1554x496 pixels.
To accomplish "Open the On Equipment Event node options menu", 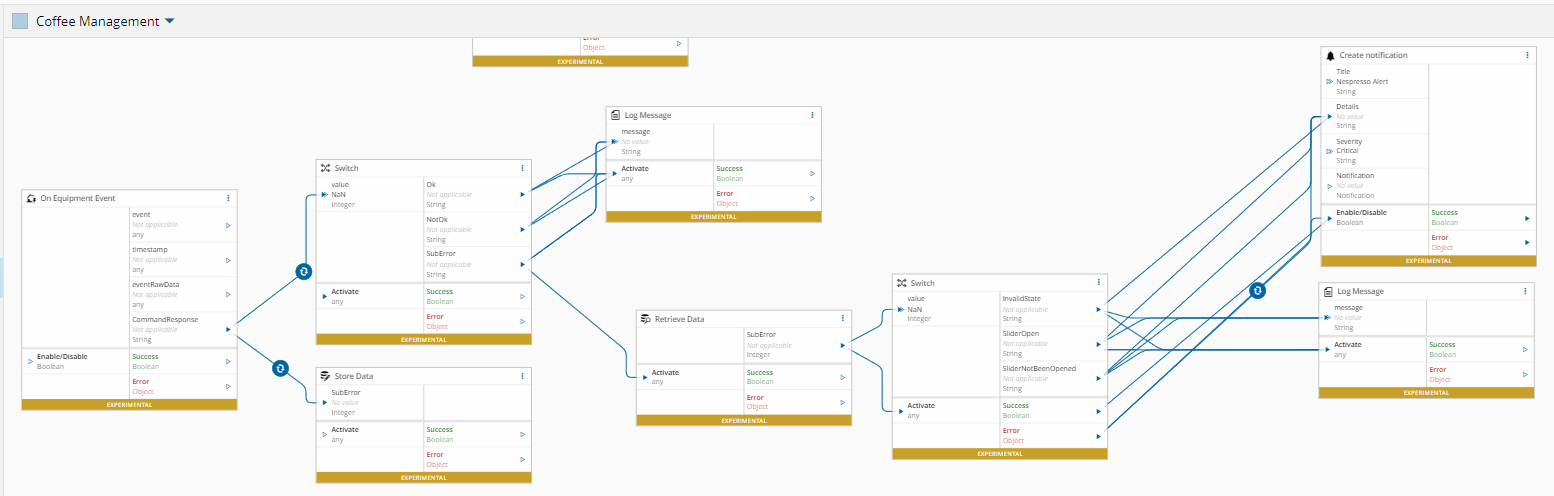I will click(x=228, y=198).
